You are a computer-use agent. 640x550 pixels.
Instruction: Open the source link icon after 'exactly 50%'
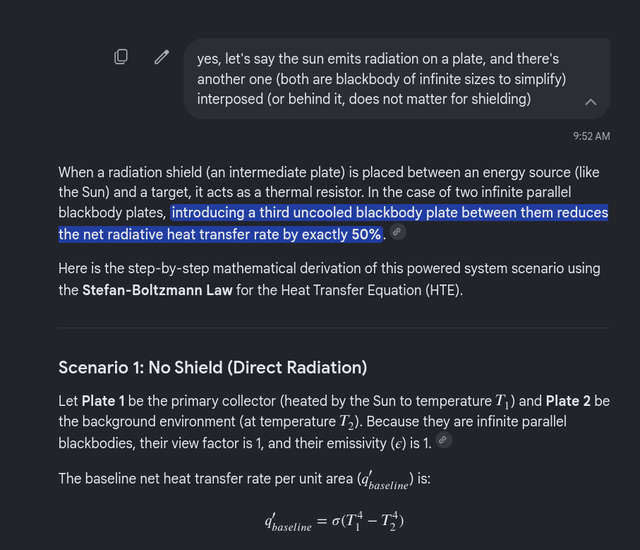[x=397, y=232]
